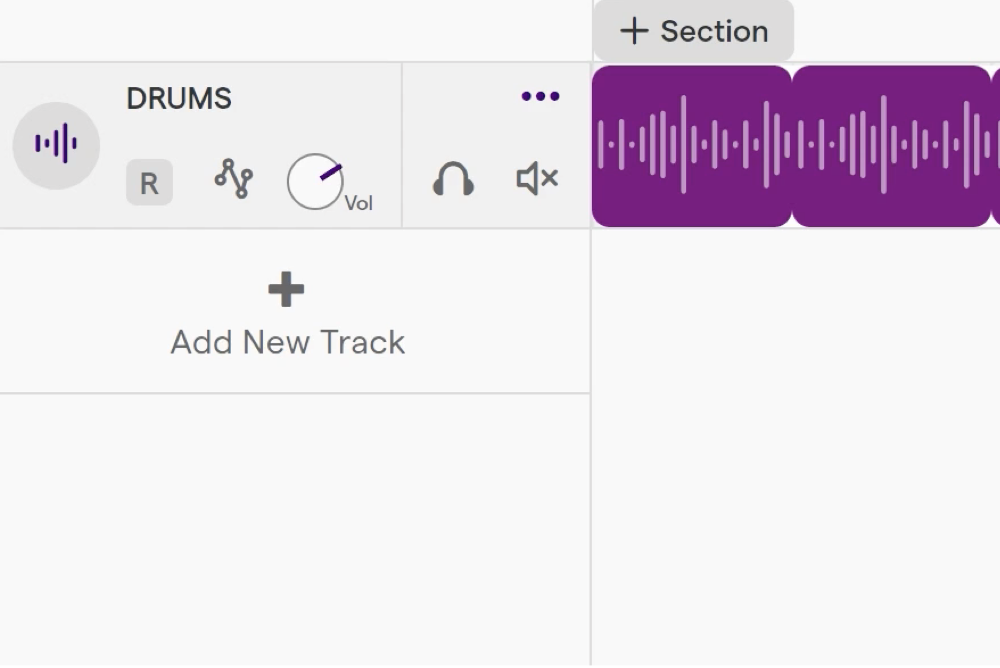Screen dimensions: 1000x668
Task: Click the blank header area left of + Section
Action: pyautogui.click(x=296, y=31)
